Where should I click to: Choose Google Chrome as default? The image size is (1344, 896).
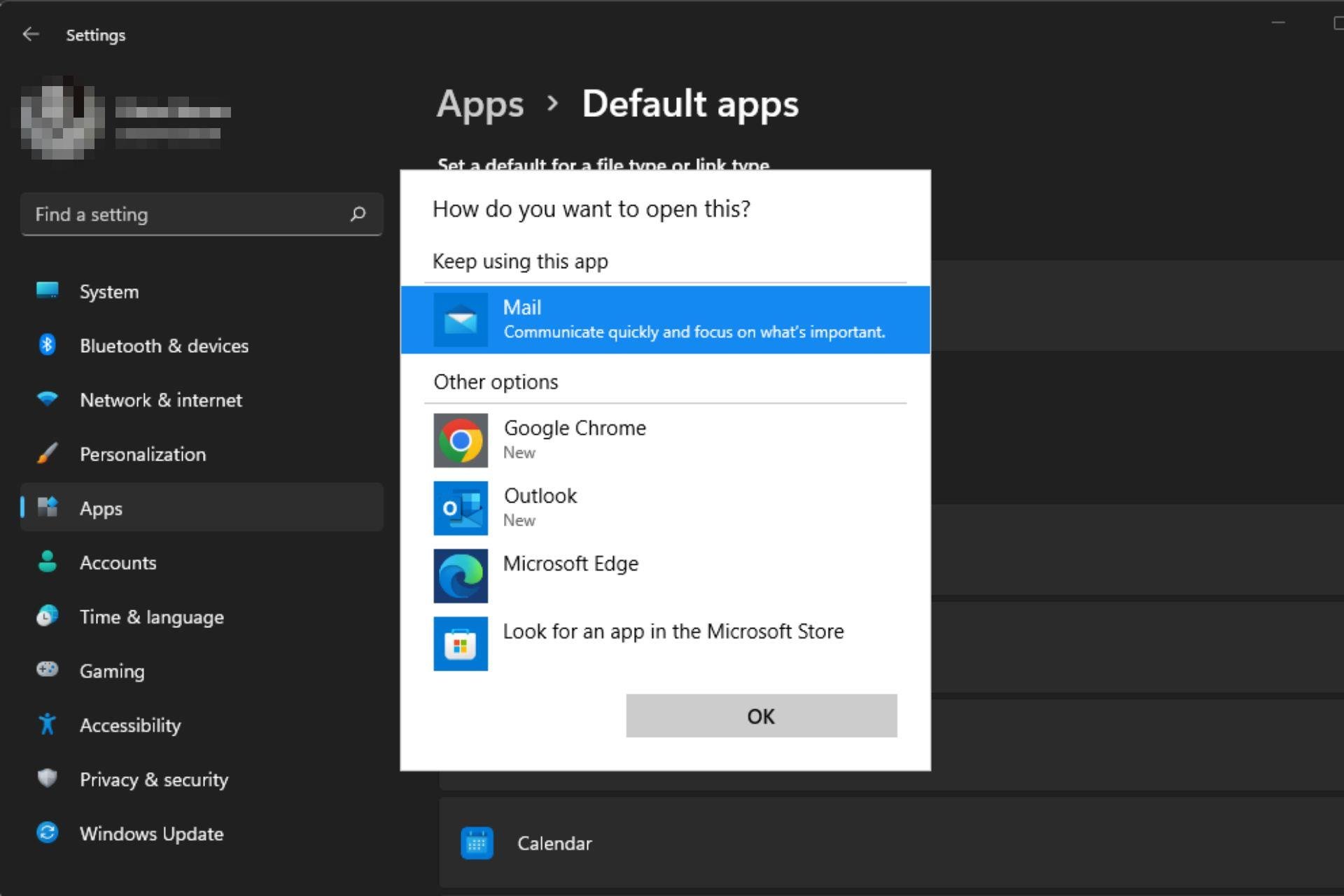point(665,440)
